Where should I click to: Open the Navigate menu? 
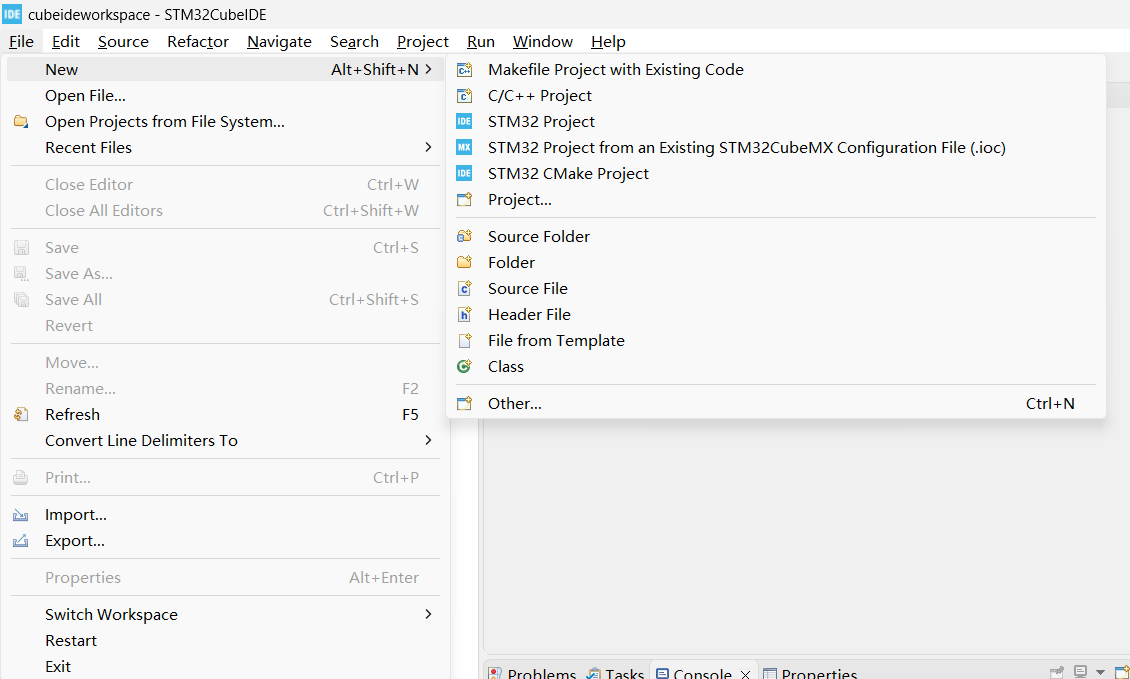point(279,42)
